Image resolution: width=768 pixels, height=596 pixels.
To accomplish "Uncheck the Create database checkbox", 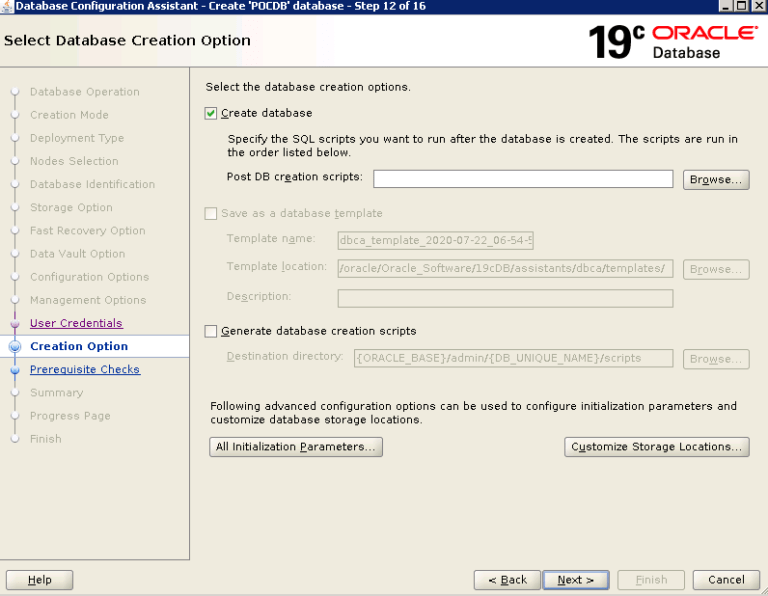I will pyautogui.click(x=211, y=114).
